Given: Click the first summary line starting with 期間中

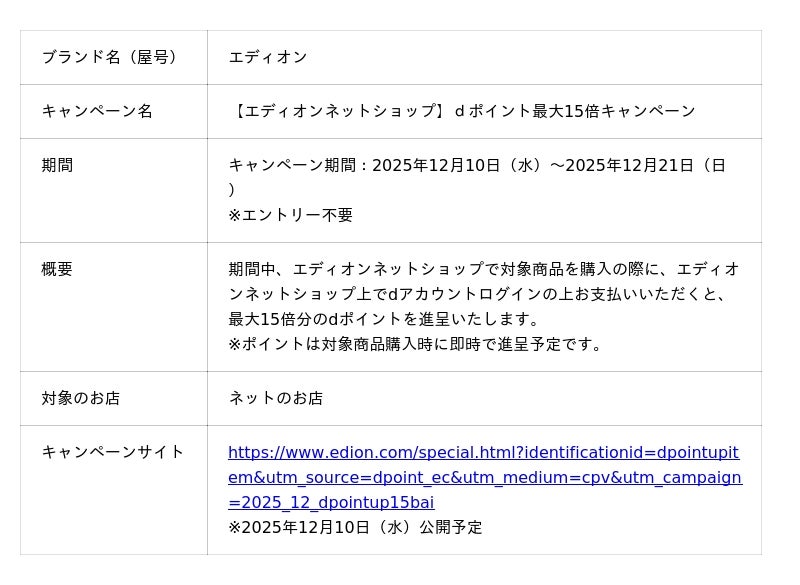Looking at the screenshot, I should pos(484,269).
